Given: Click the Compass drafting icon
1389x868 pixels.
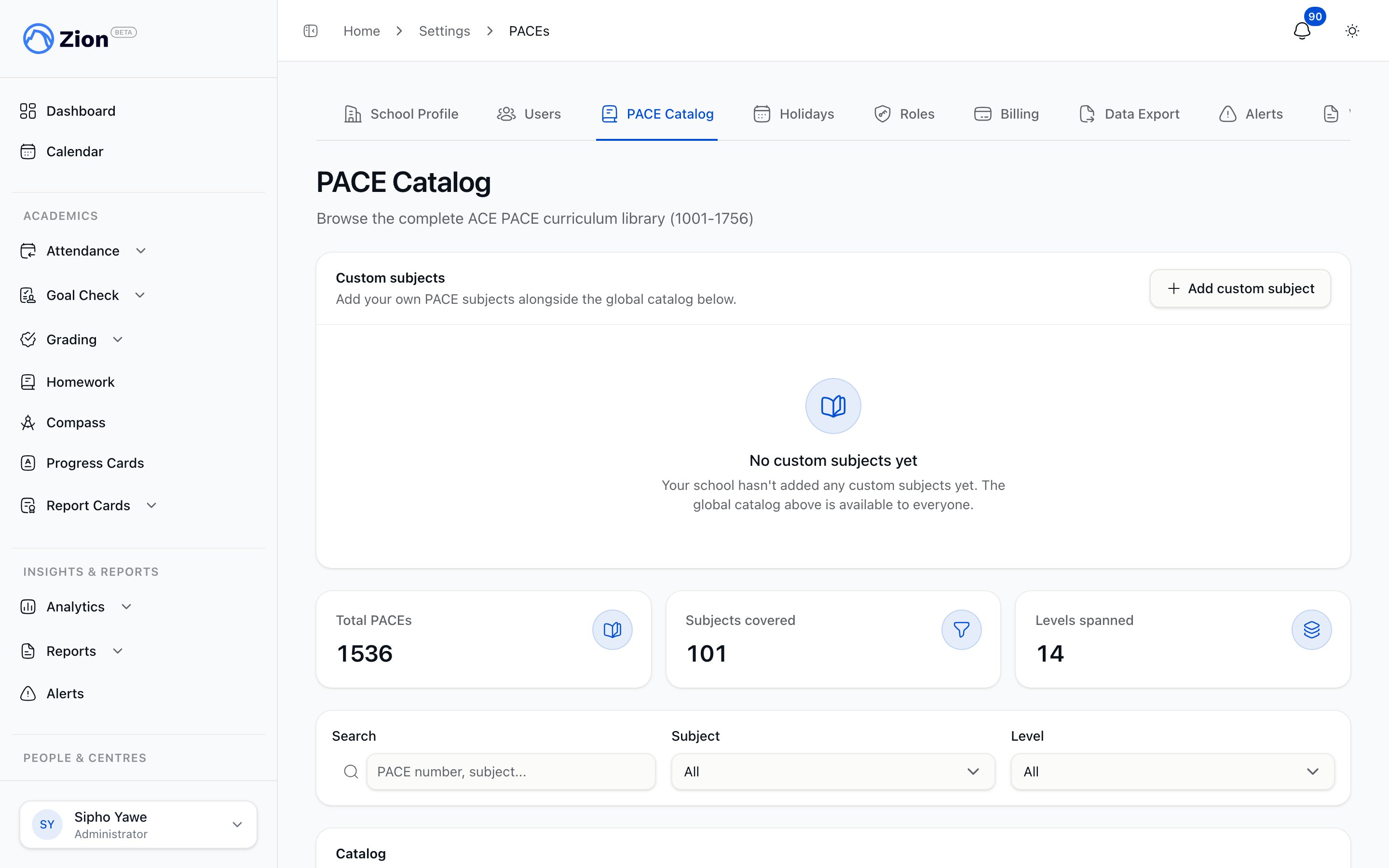Looking at the screenshot, I should coord(27,422).
